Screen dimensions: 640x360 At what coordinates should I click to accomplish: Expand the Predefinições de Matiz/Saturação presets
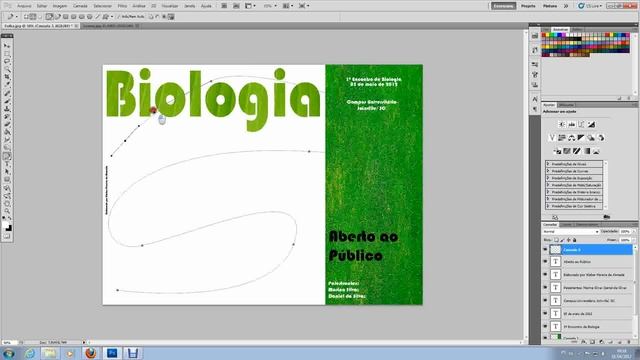tap(548, 185)
